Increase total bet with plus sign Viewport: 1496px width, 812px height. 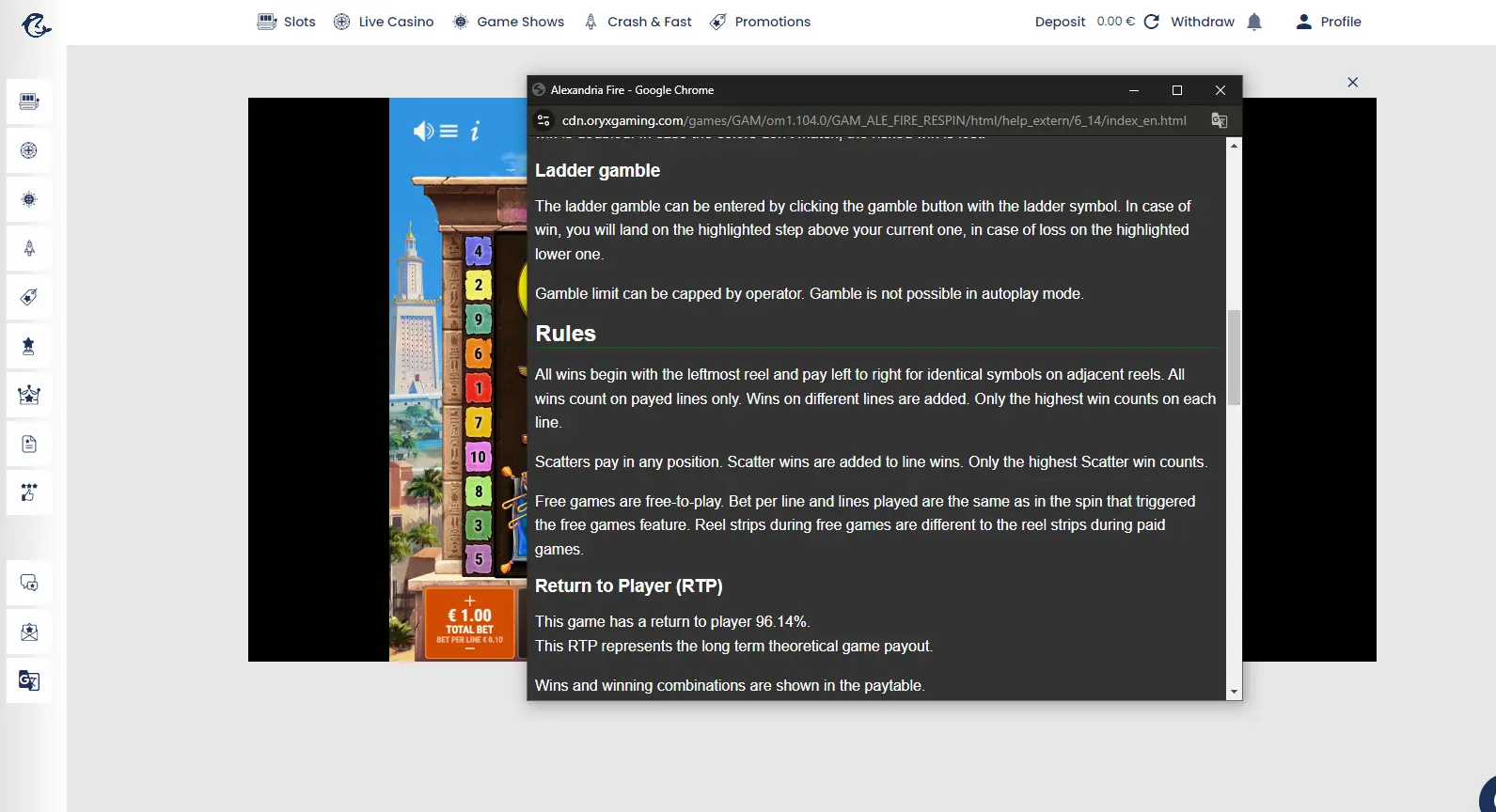pyautogui.click(x=470, y=601)
